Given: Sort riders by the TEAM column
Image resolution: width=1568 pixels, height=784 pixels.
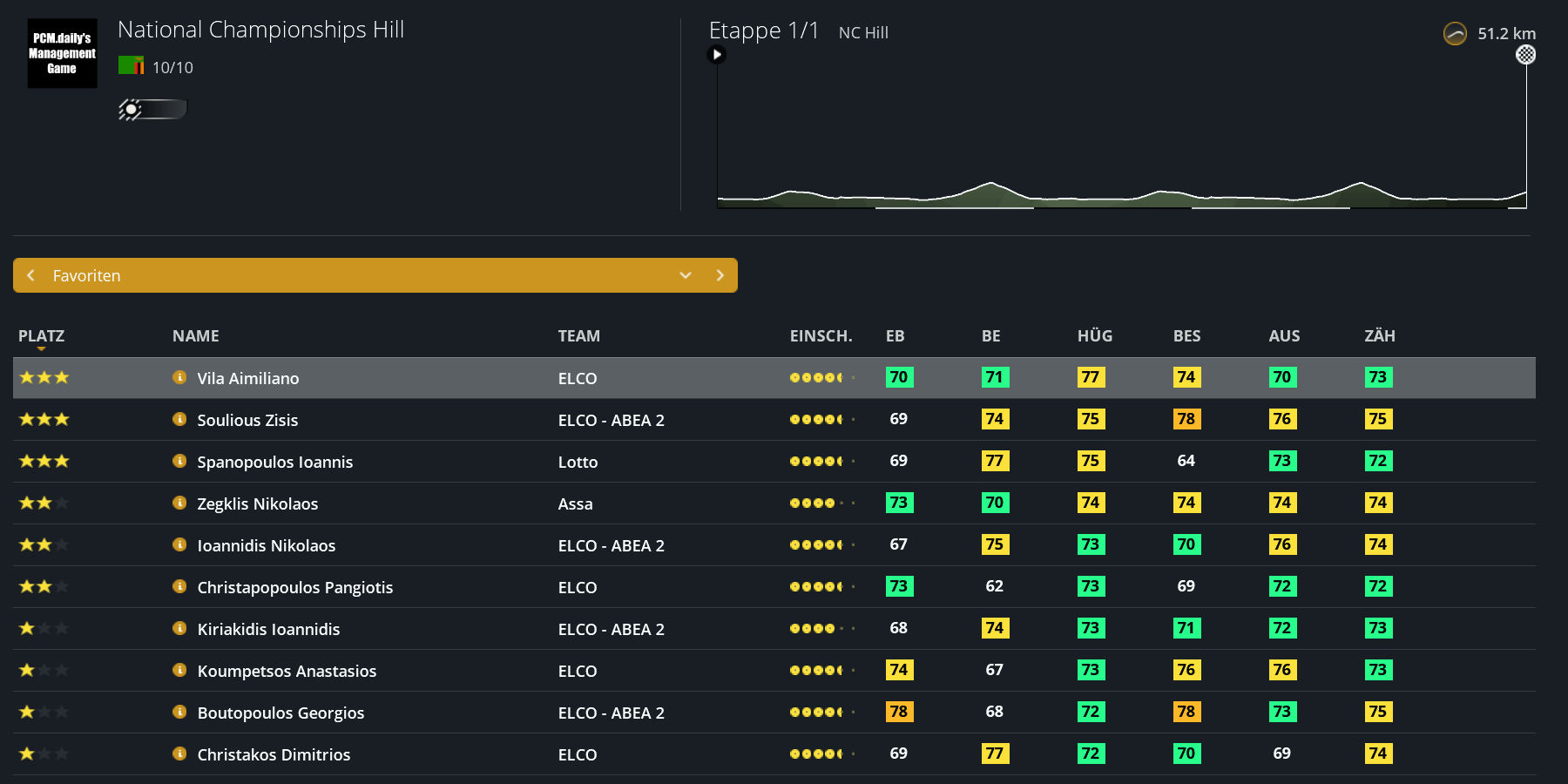Looking at the screenshot, I should point(579,336).
